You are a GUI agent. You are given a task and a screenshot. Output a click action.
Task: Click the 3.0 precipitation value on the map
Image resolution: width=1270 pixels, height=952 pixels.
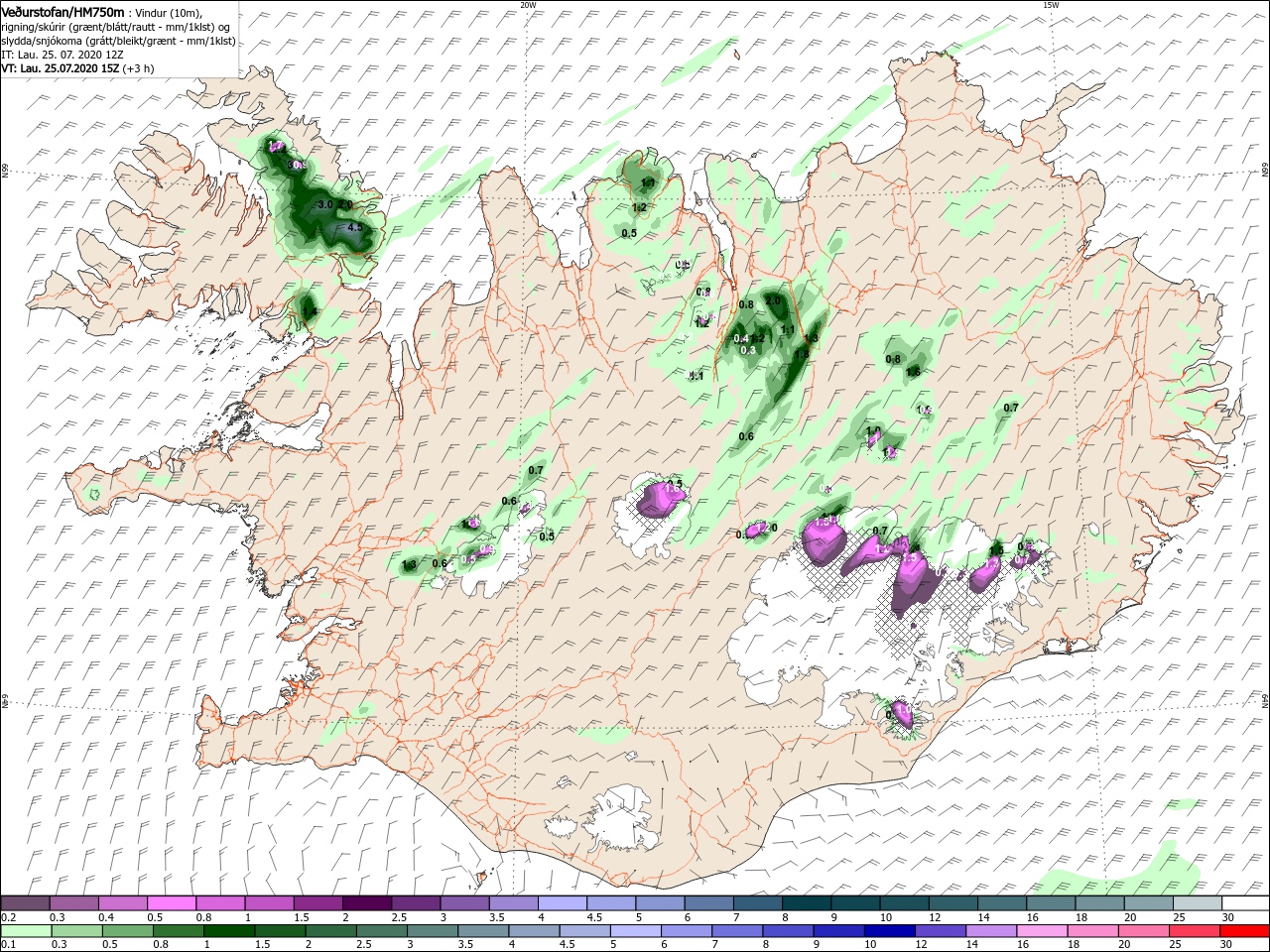click(x=324, y=204)
